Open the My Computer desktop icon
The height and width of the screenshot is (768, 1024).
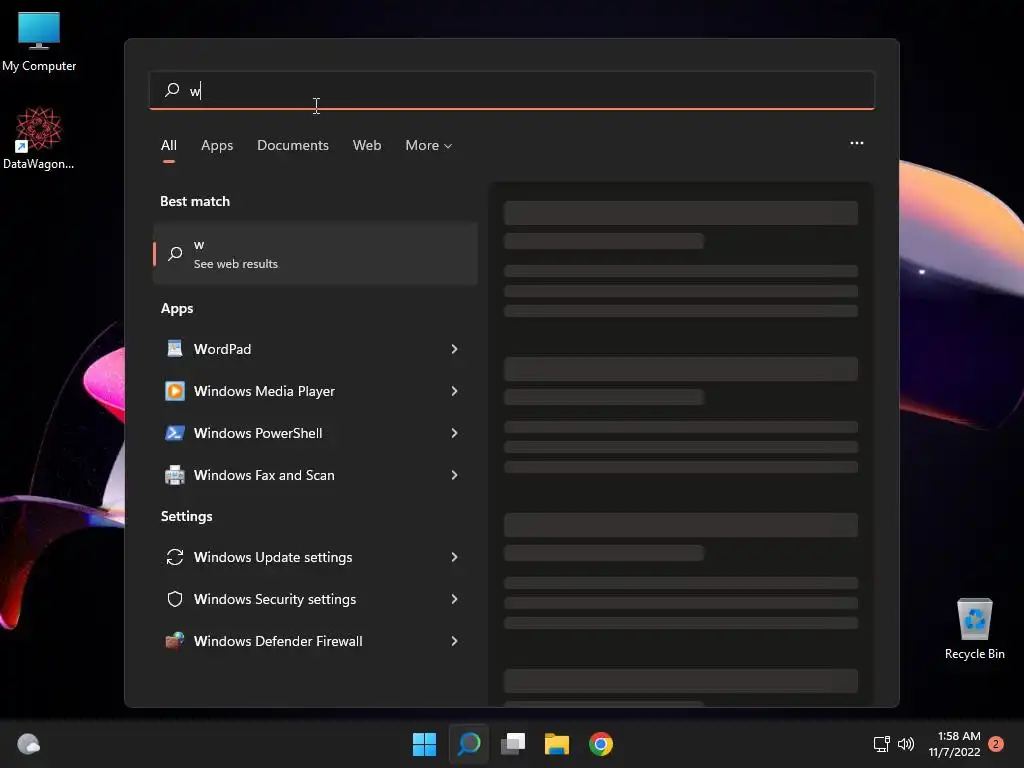(39, 41)
